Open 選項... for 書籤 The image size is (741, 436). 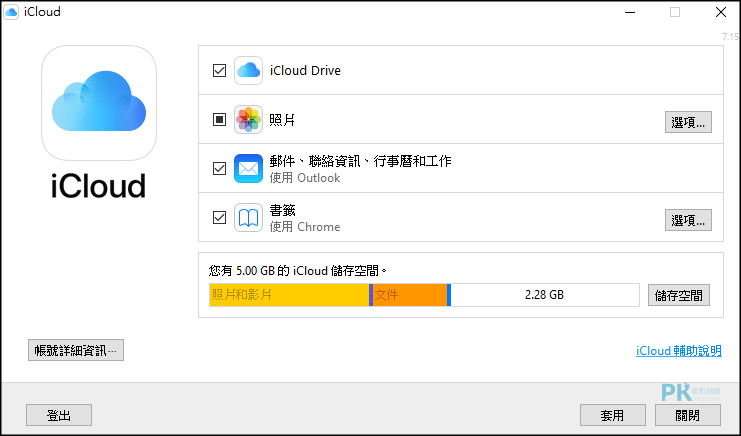tap(688, 220)
